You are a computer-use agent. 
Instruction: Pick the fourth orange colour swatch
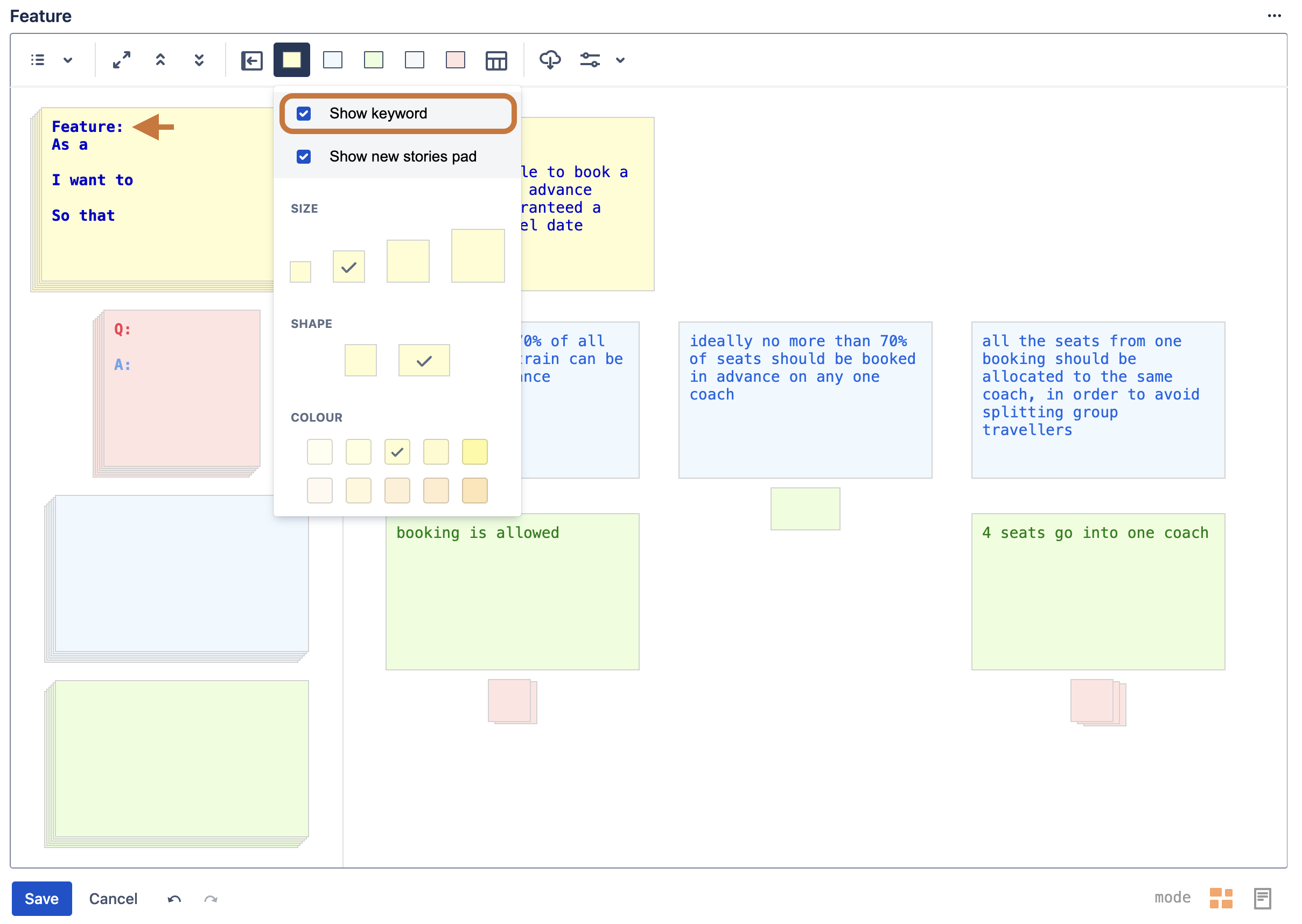click(436, 491)
